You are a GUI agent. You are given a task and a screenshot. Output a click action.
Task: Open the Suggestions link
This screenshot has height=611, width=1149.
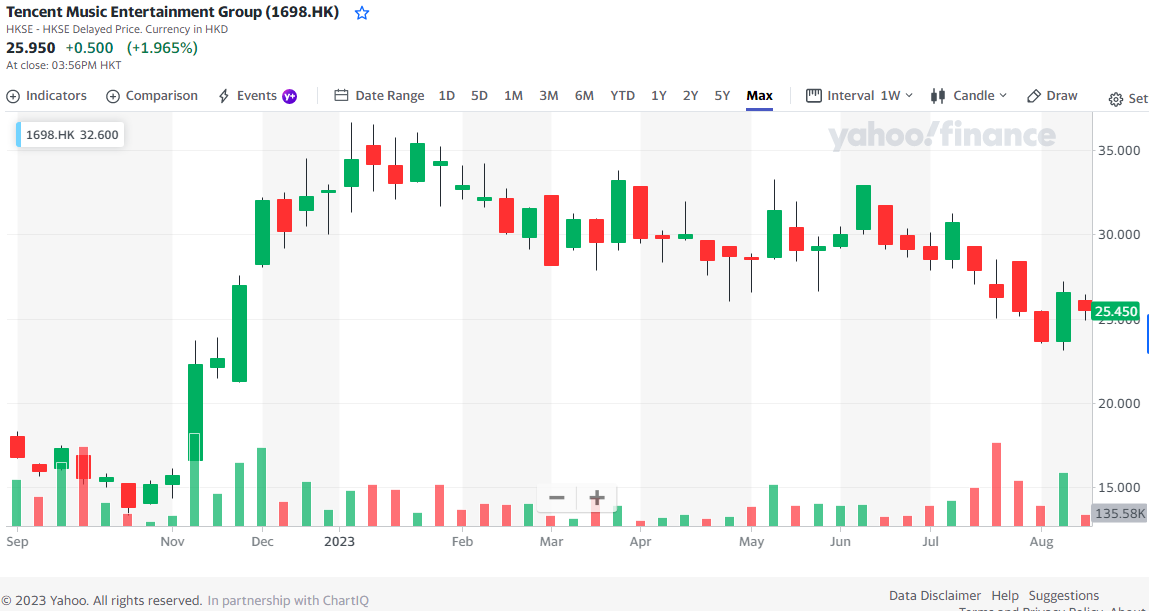click(x=1063, y=596)
